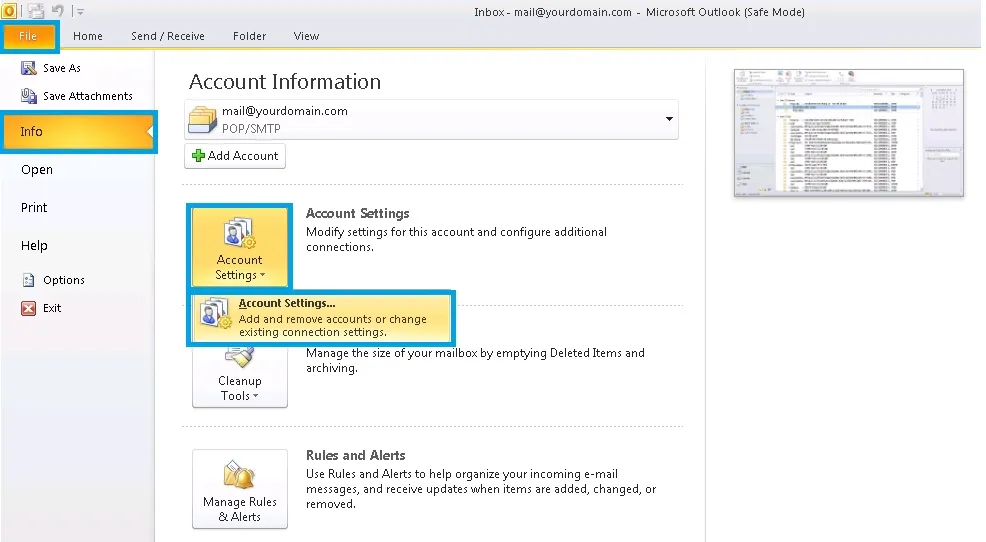Click the Add Account button

pos(235,156)
